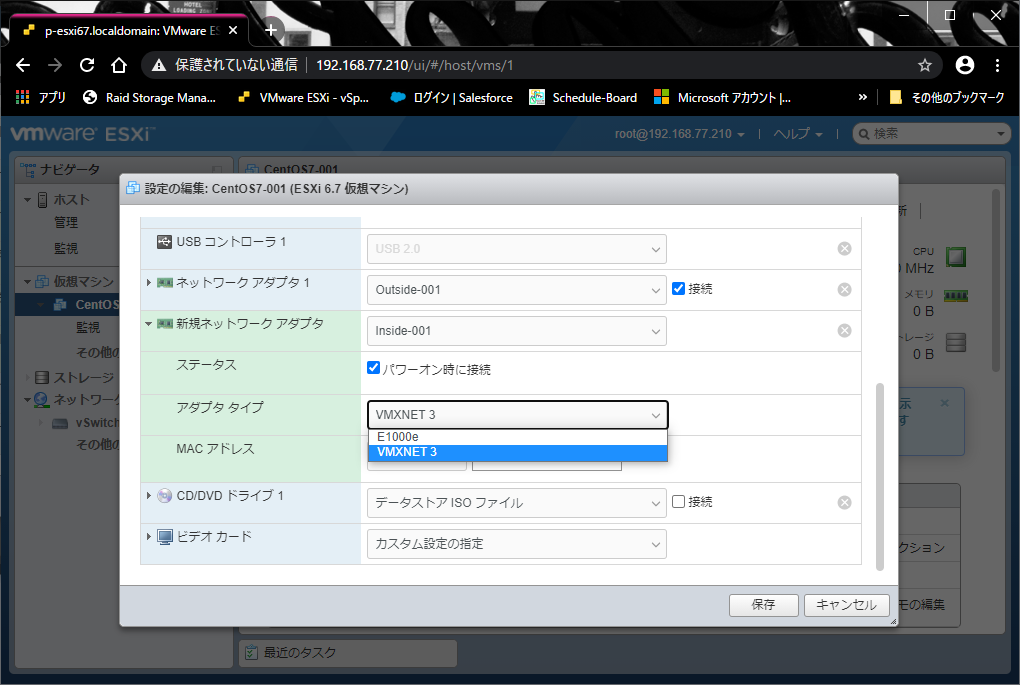Open a new browser tab
1020x685 pixels.
tap(271, 30)
